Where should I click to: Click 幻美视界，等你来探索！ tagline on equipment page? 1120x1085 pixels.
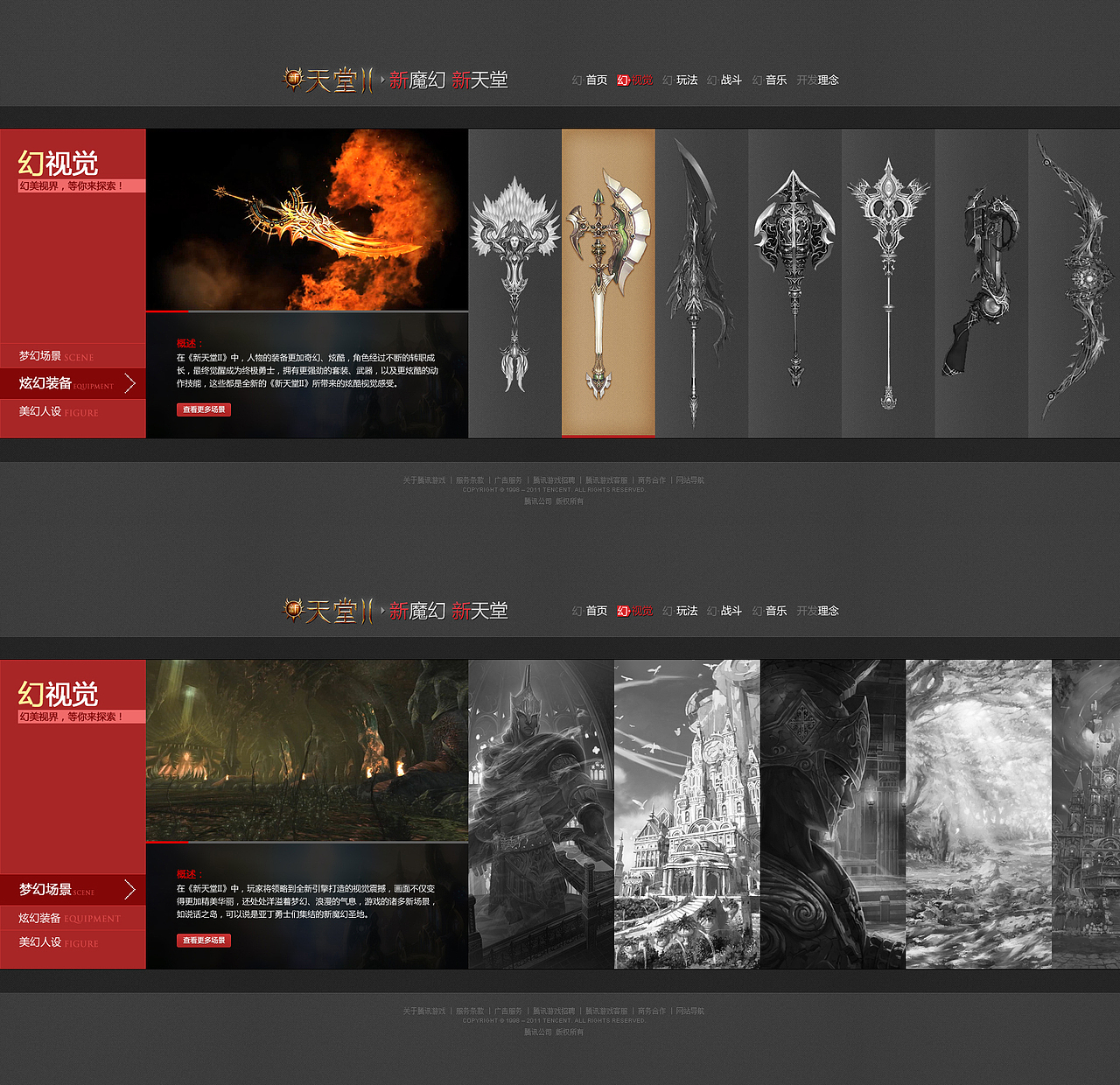(81, 185)
